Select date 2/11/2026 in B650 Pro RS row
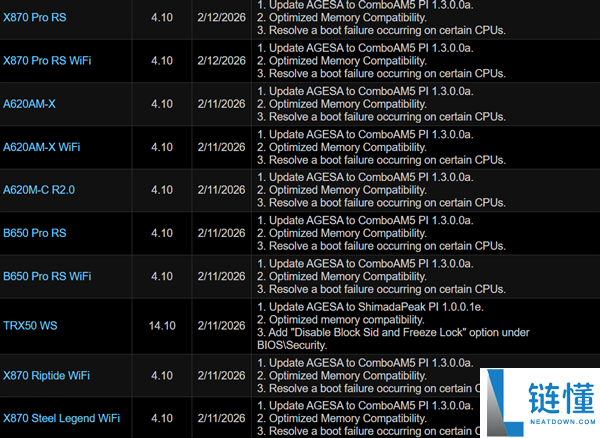Viewport: 600px width, 438px height. coord(222,233)
